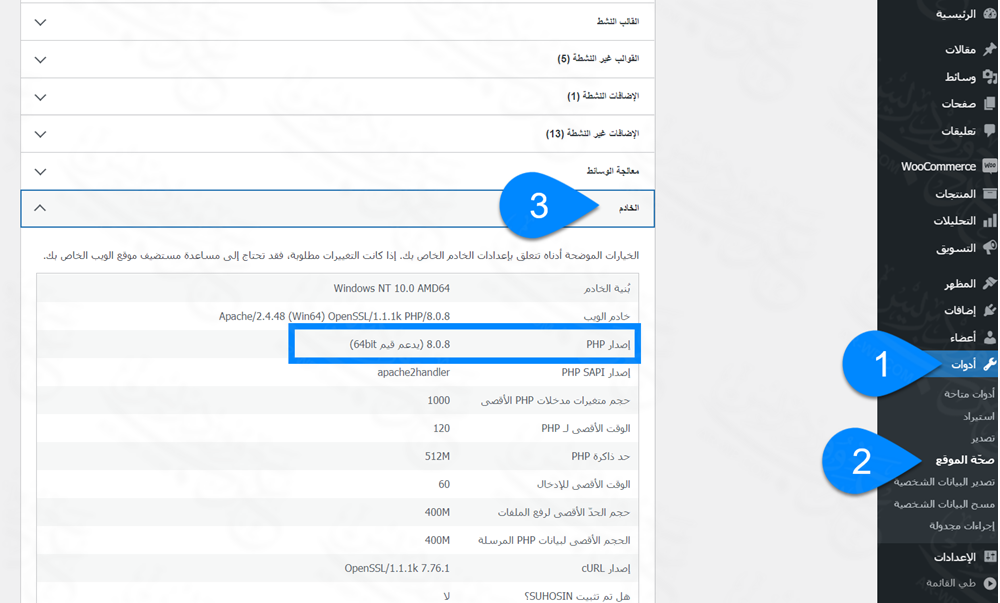
Task: Open the صفحات menu item
Action: point(959,103)
